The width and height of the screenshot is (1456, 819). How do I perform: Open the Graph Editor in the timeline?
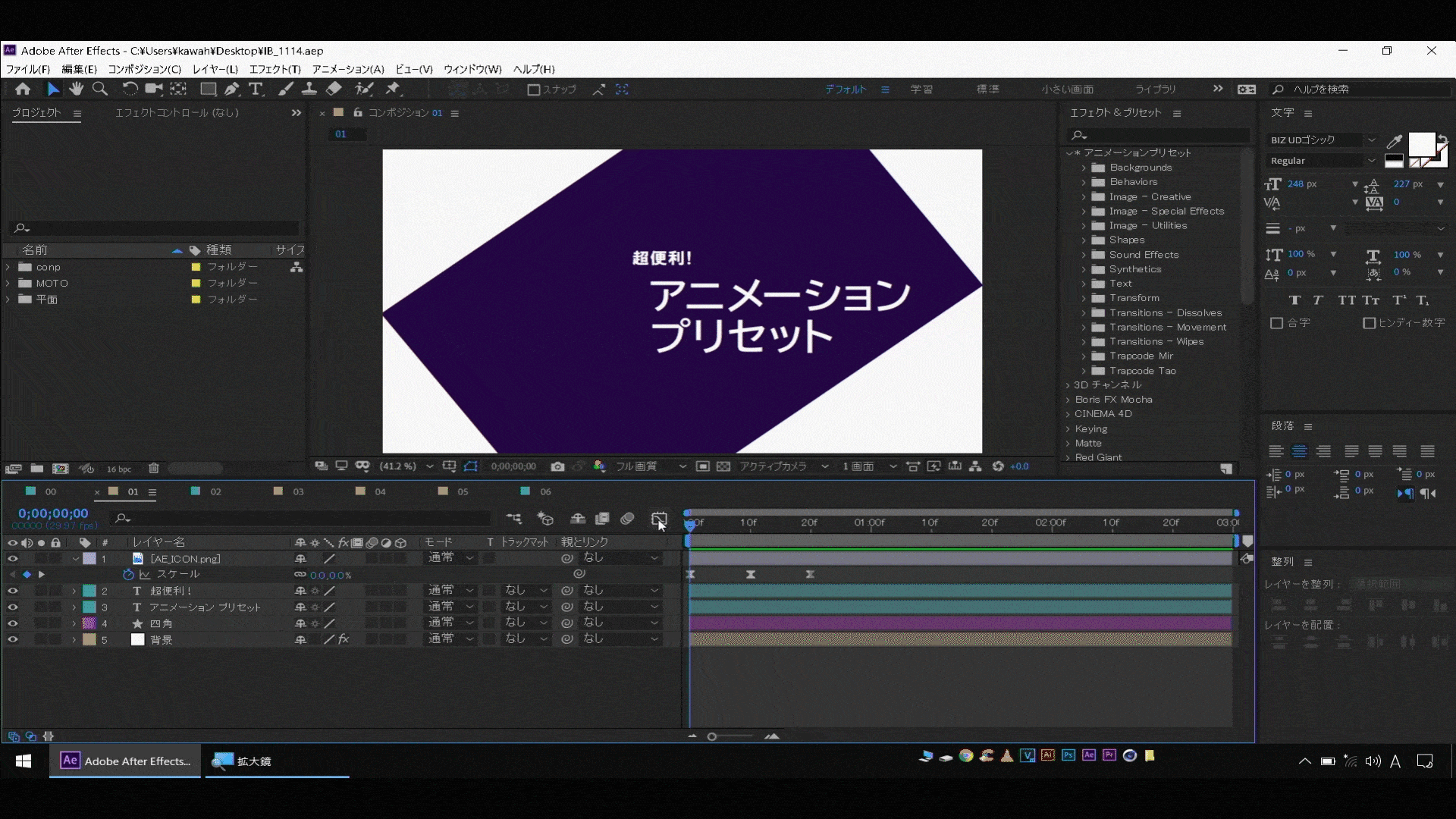[657, 519]
